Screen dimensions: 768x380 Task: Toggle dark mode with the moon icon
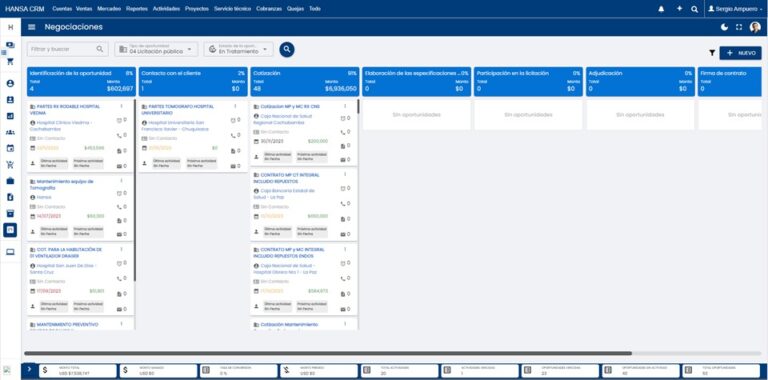[x=724, y=27]
